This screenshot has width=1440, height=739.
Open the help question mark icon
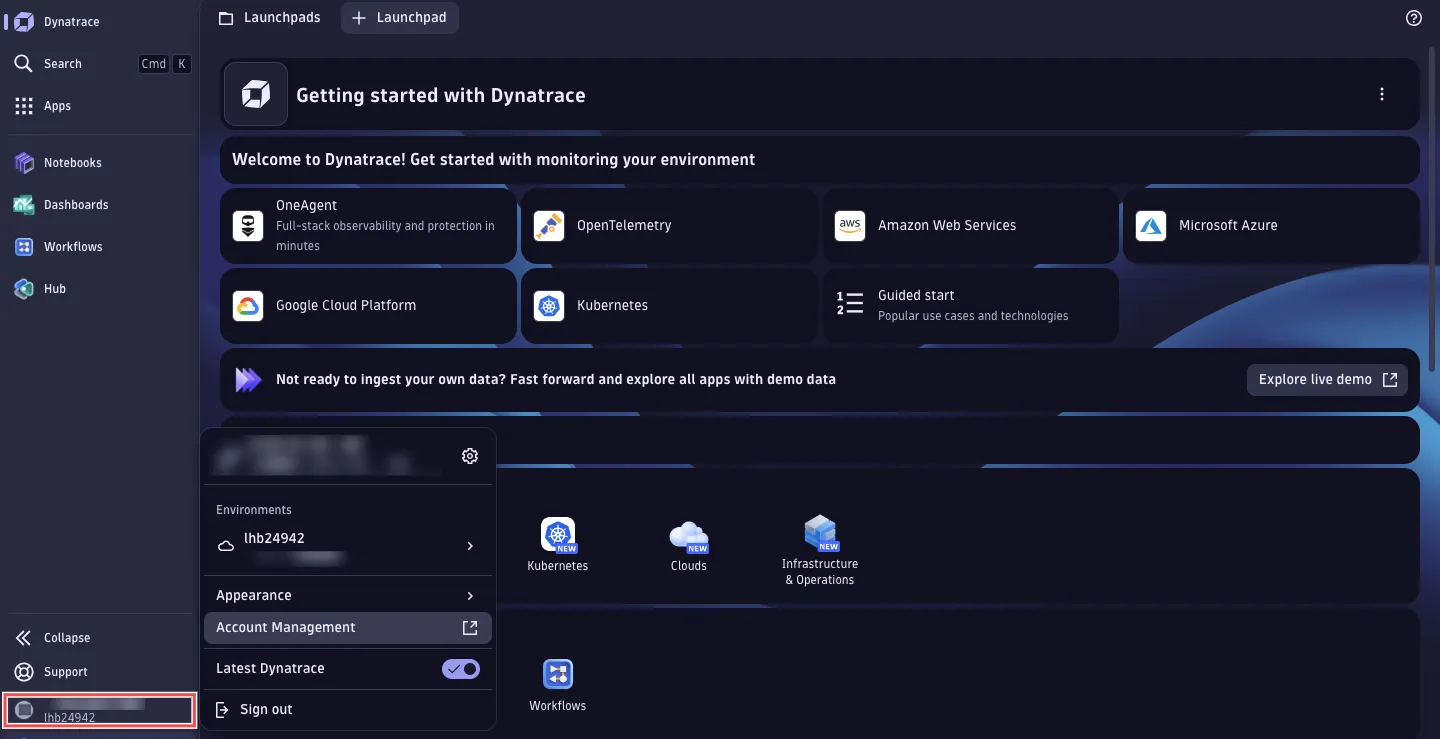1414,18
